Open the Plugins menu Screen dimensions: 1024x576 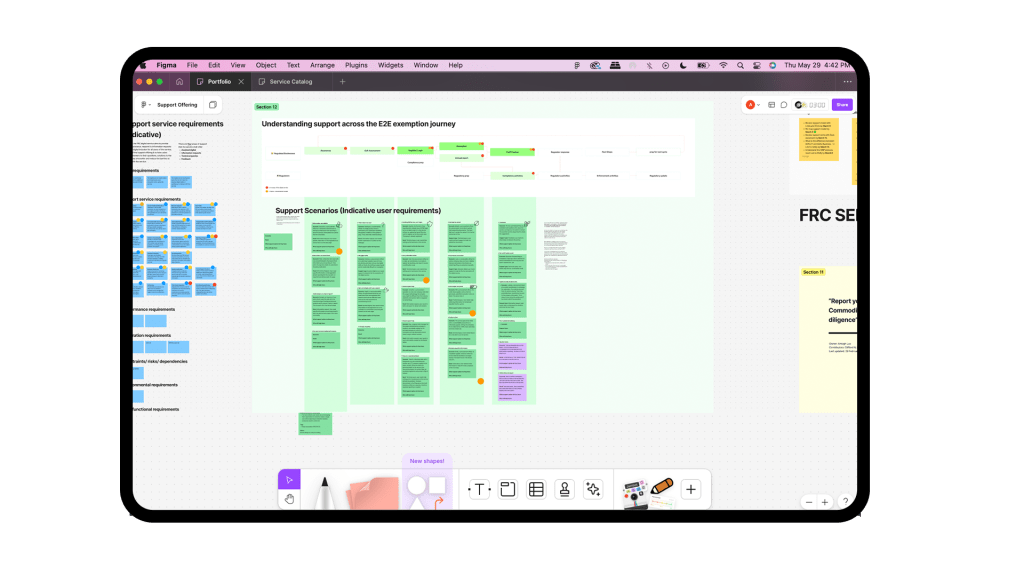(x=356, y=65)
